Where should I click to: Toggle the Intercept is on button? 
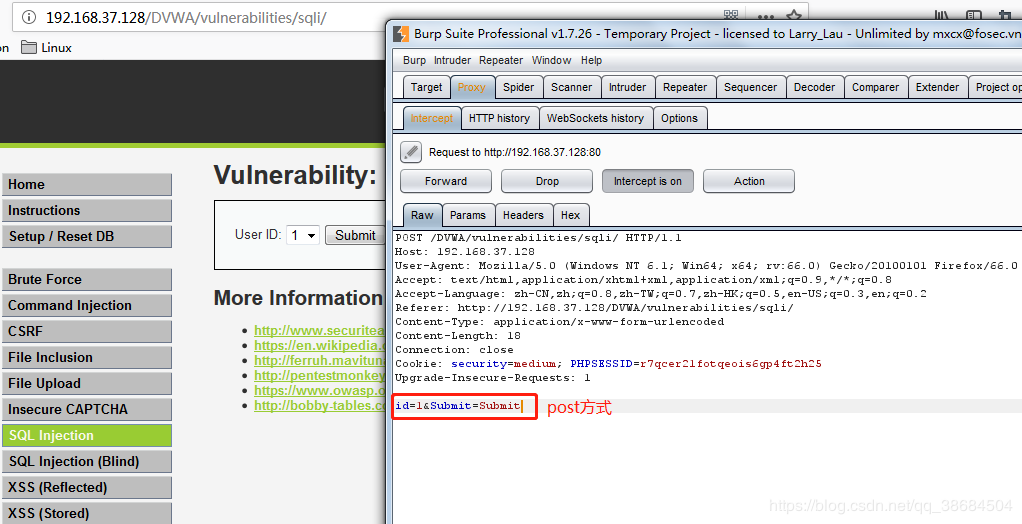click(647, 181)
